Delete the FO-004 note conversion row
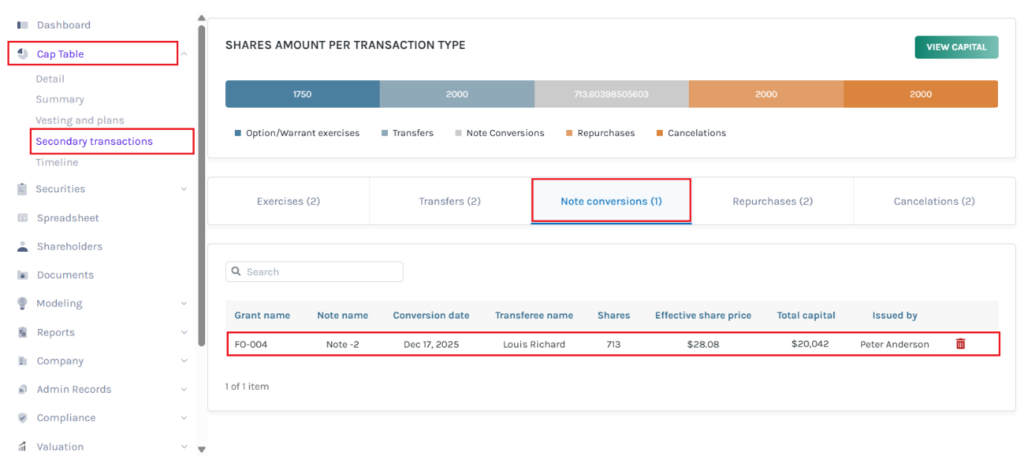 pyautogui.click(x=960, y=344)
